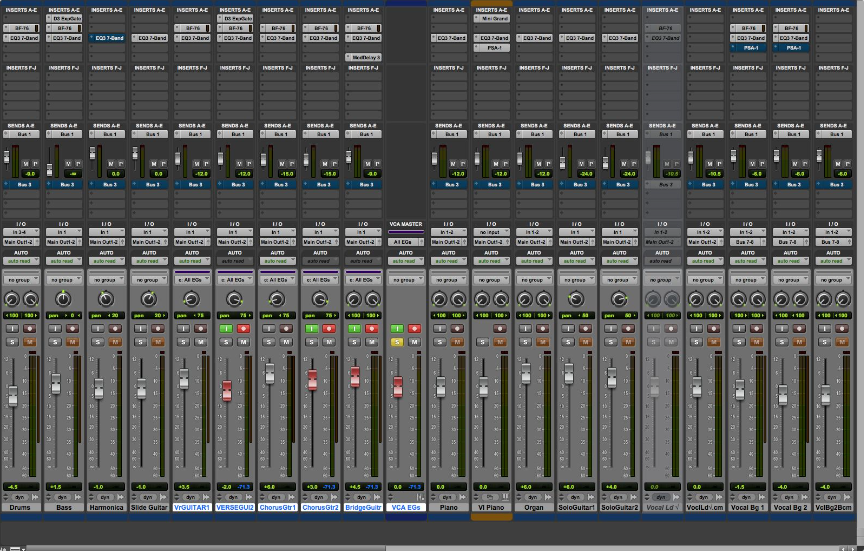This screenshot has height=551, width=864.
Task: Open the ModDelay insert on BridgeGuitr
Action: click(363, 57)
